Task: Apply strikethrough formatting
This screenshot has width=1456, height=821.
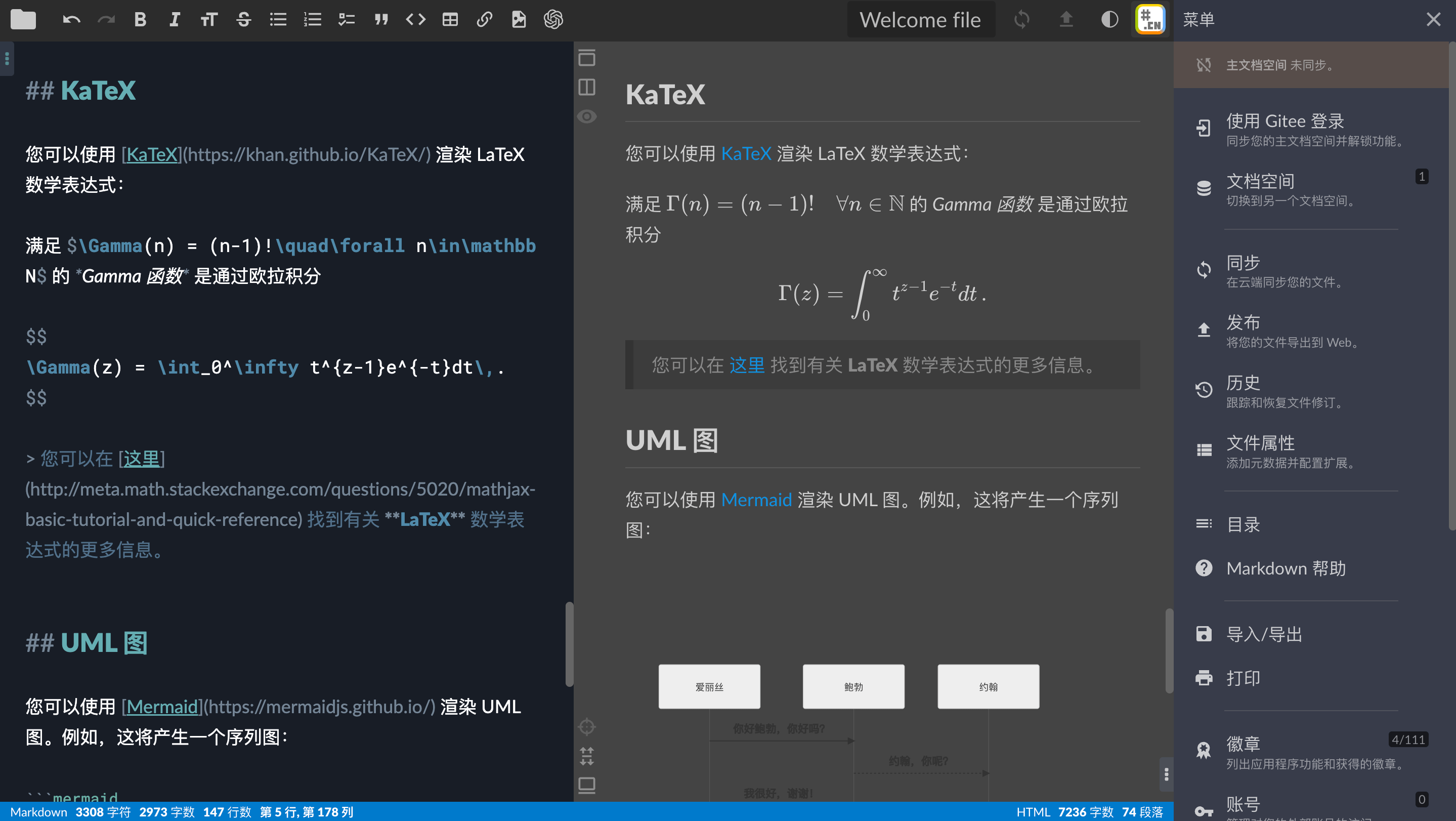Action: pyautogui.click(x=244, y=20)
